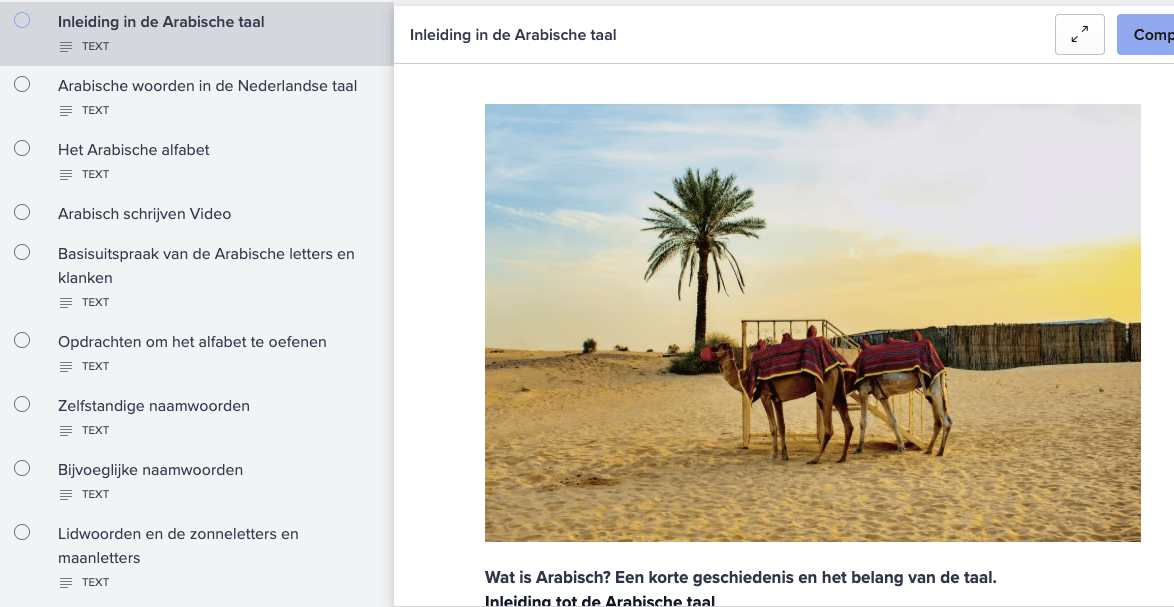Click the text icon under Lidwoorden en de zonneletters
Viewport: 1174px width, 607px height.
pyautogui.click(x=66, y=582)
